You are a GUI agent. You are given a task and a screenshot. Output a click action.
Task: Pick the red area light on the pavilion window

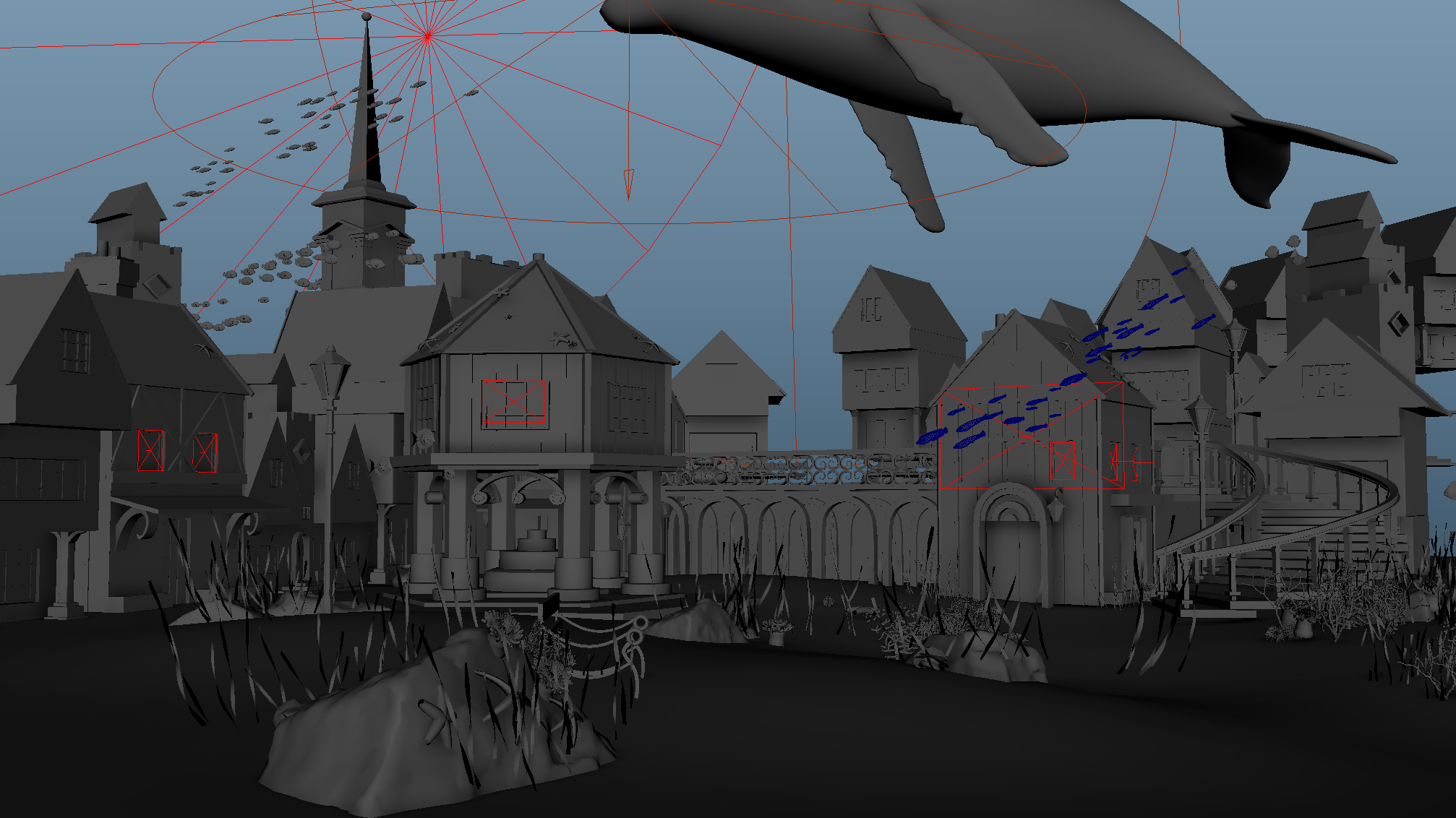click(515, 402)
